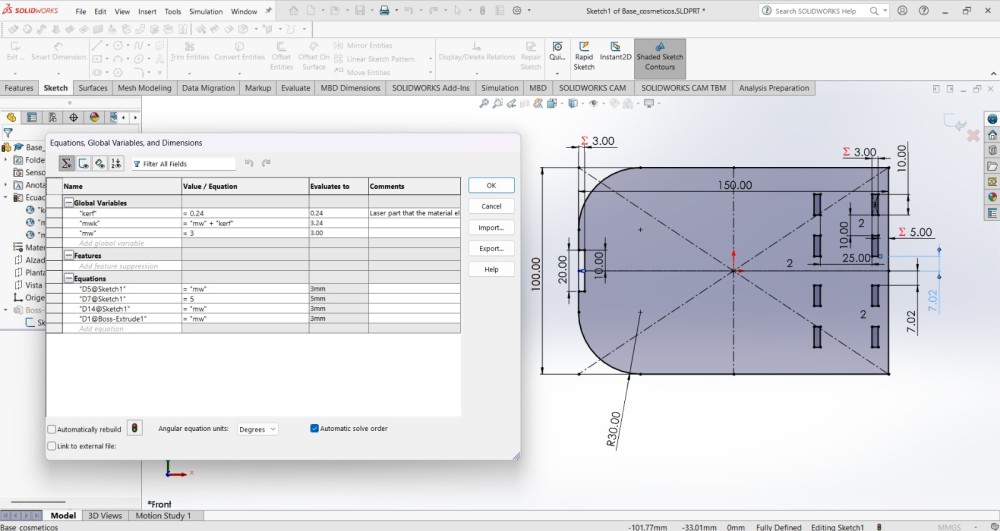Open the DisplayManager tab in feature panel

click(x=94, y=117)
